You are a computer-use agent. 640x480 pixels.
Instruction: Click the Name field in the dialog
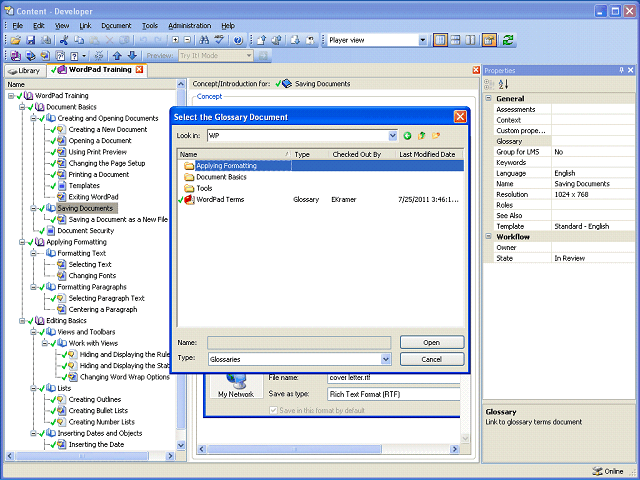(x=299, y=342)
